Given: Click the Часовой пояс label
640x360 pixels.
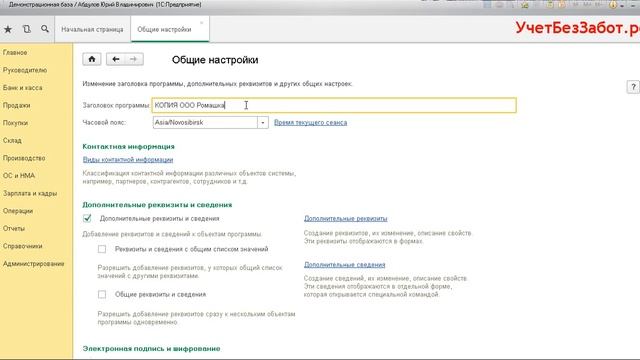Looking at the screenshot, I should click(104, 122).
